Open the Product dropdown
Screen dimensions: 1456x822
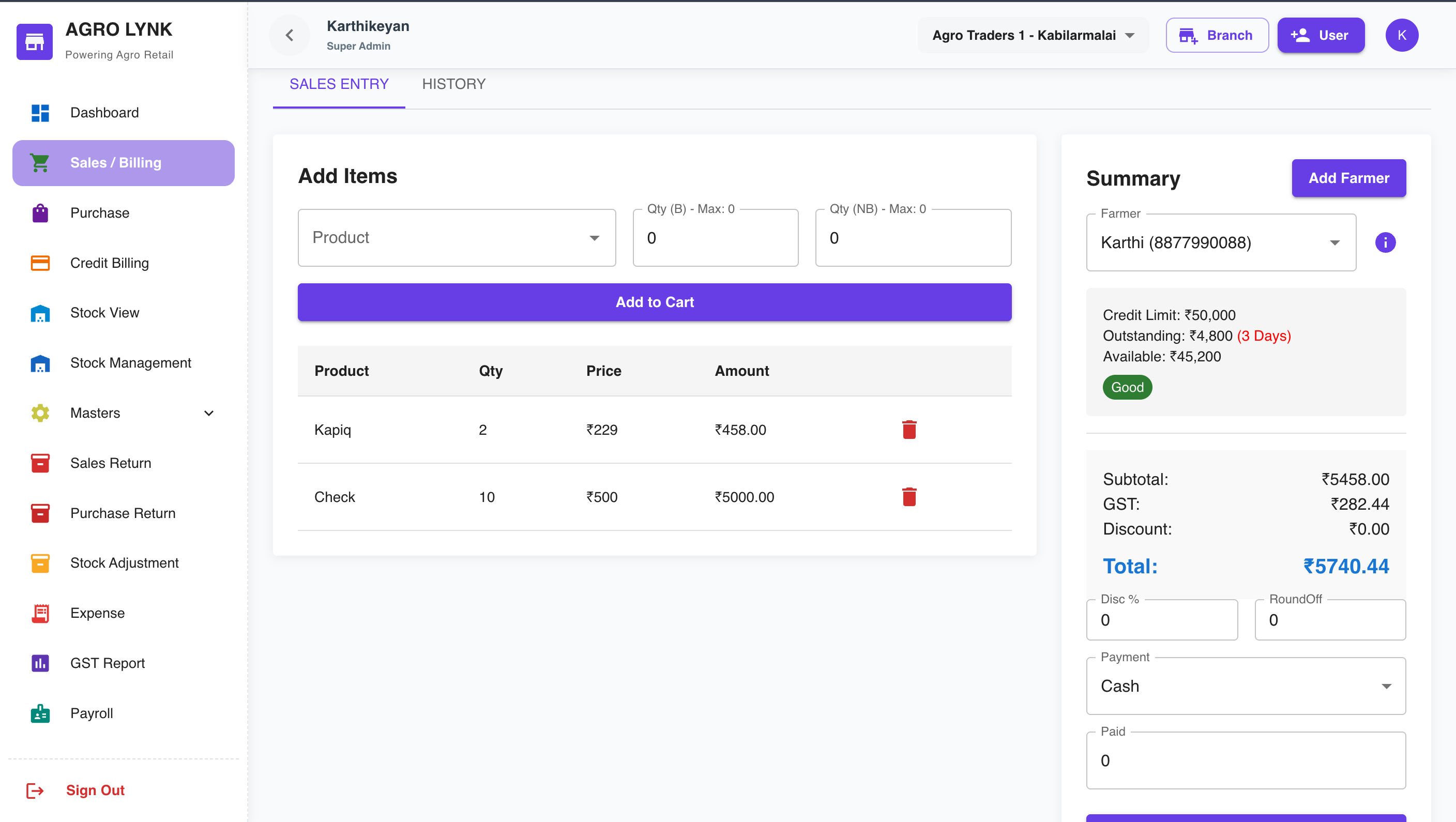[x=457, y=237]
